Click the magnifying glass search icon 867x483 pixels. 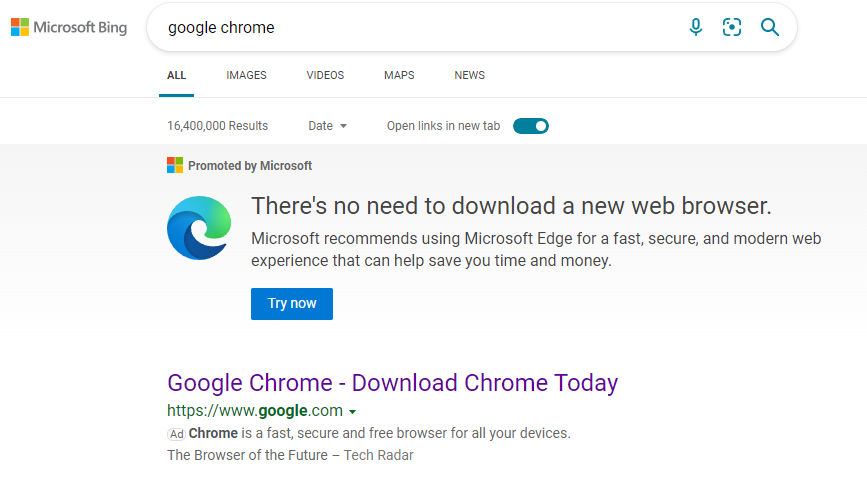point(770,27)
